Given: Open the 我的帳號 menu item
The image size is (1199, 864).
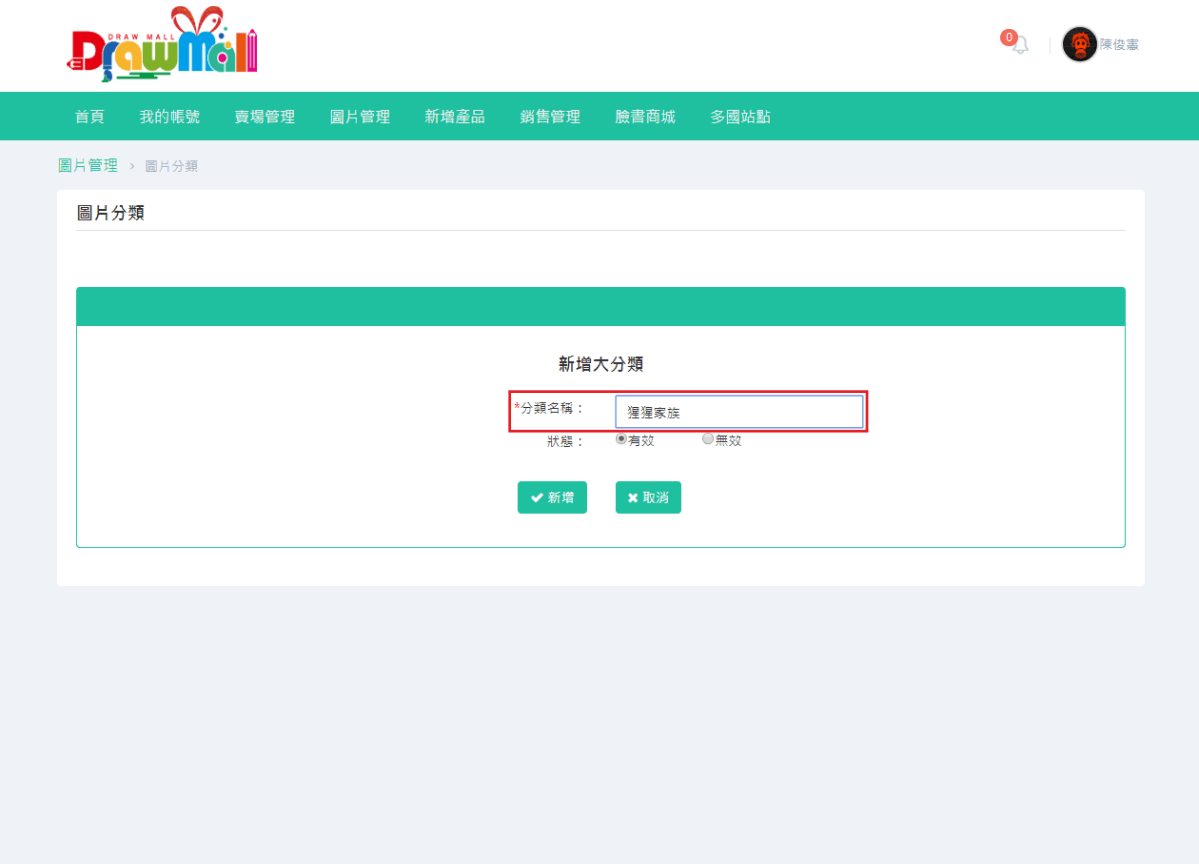Looking at the screenshot, I should 169,116.
